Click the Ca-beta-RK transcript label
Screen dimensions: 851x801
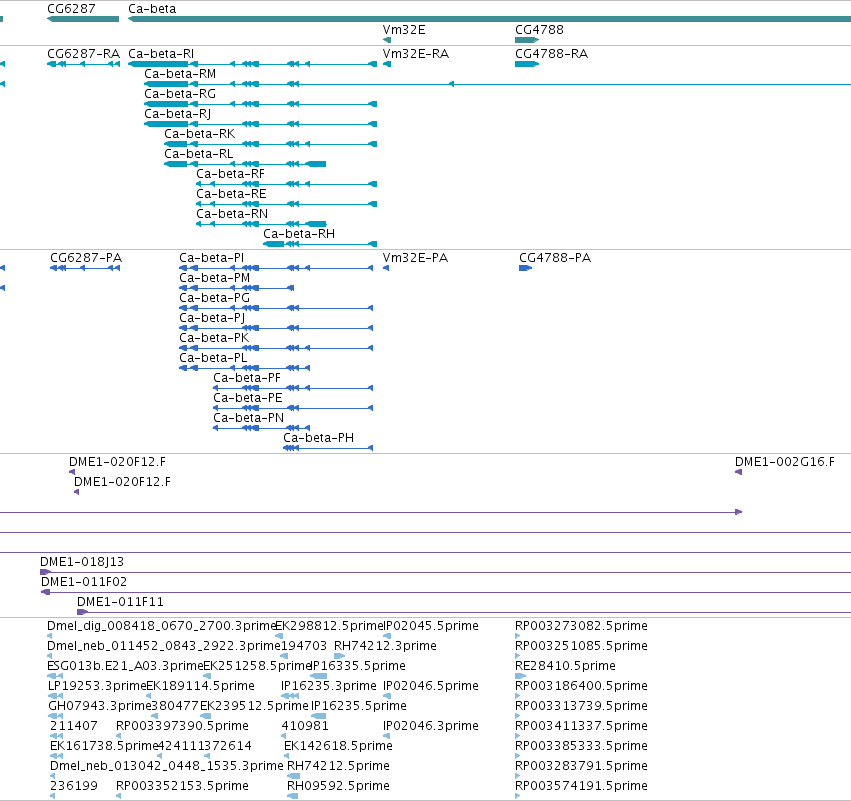click(199, 134)
